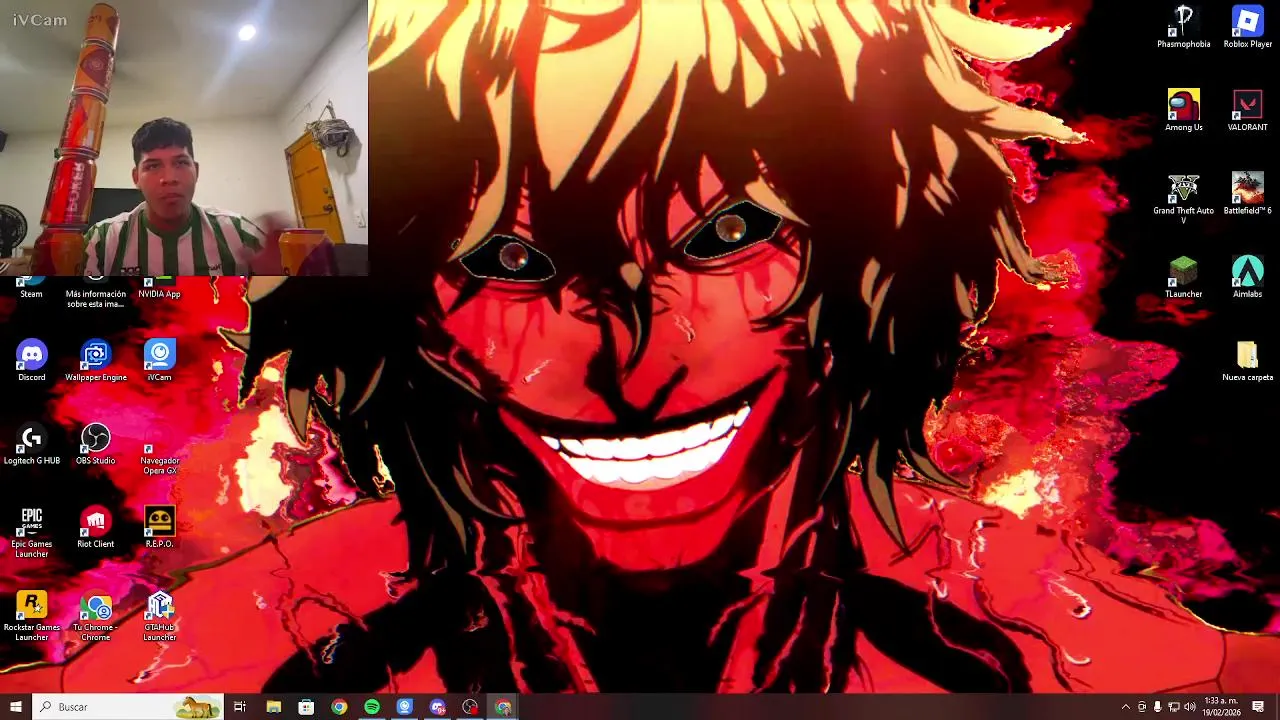This screenshot has height=720, width=1280.
Task: Click the Battlefield 6 desktop icon
Action: (1248, 194)
